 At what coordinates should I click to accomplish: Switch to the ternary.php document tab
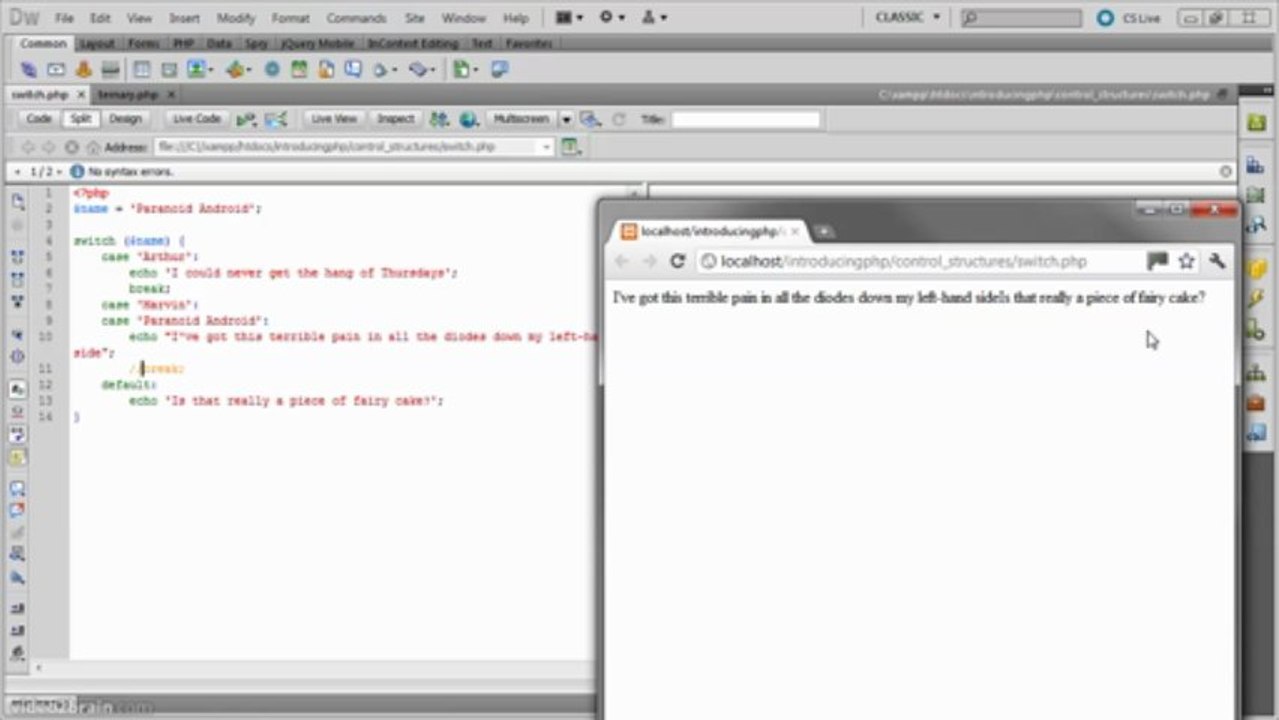pyautogui.click(x=129, y=94)
